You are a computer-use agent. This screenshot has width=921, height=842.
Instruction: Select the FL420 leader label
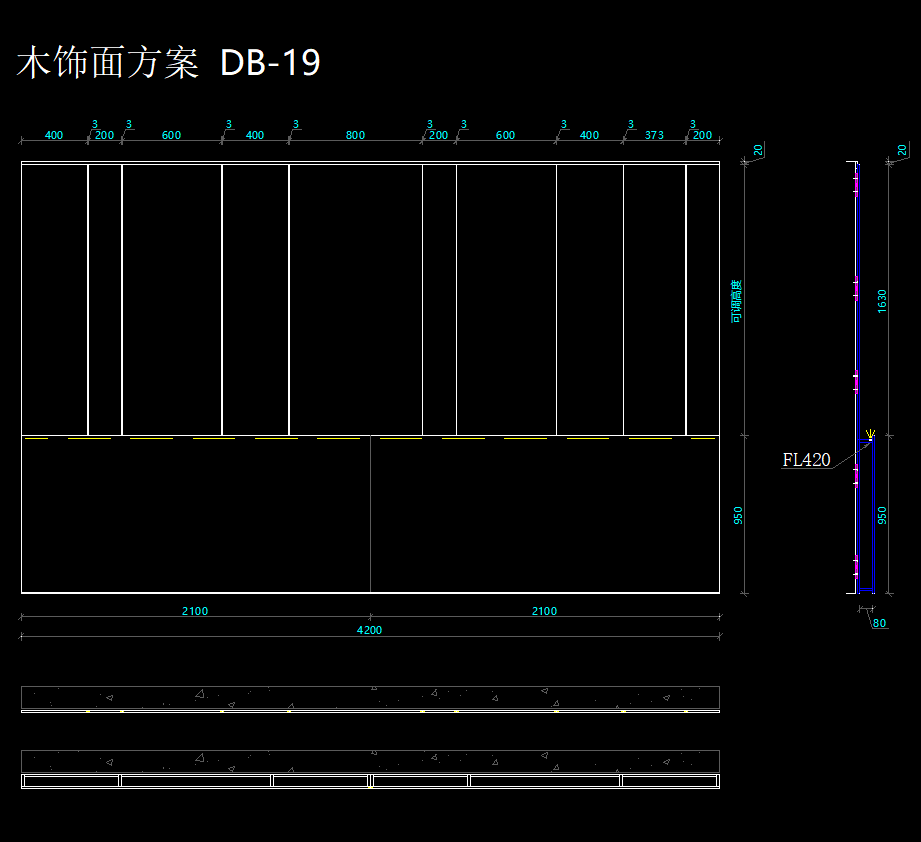806,460
